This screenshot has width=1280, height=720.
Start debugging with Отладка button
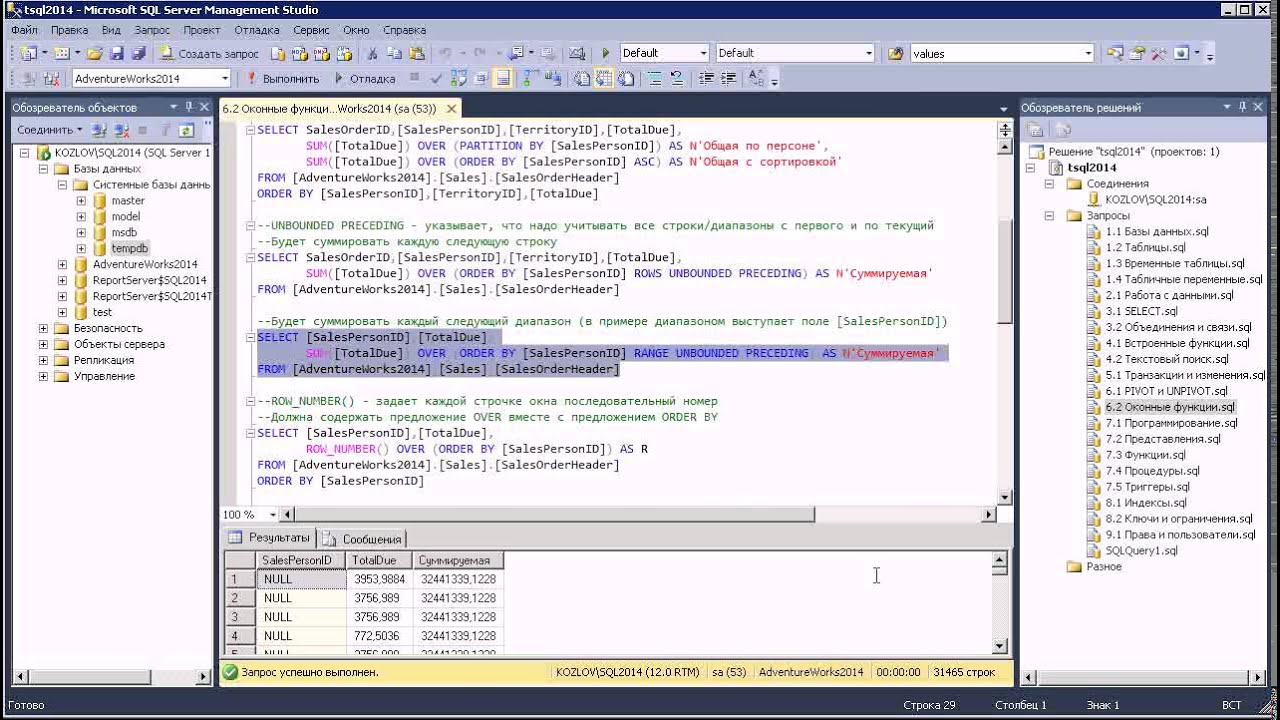365,78
